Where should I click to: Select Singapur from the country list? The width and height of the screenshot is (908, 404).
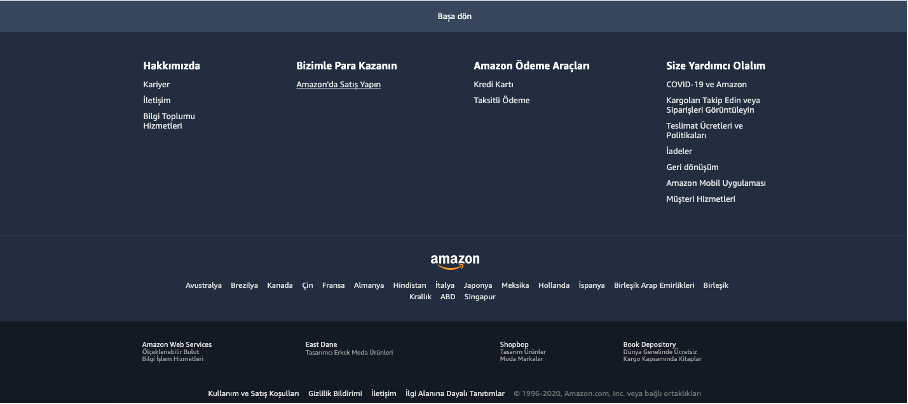480,297
